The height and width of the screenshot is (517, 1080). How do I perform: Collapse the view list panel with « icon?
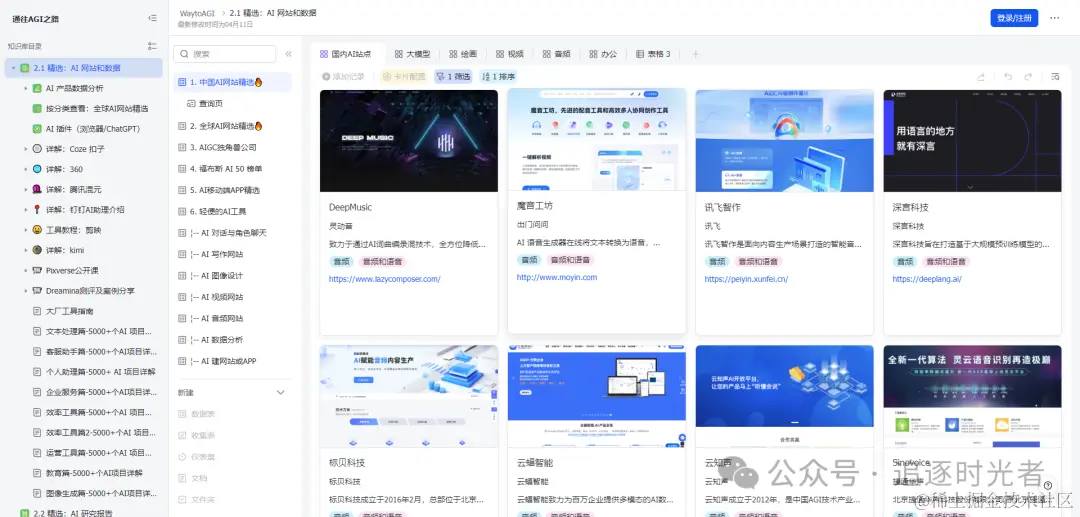pyautogui.click(x=288, y=54)
